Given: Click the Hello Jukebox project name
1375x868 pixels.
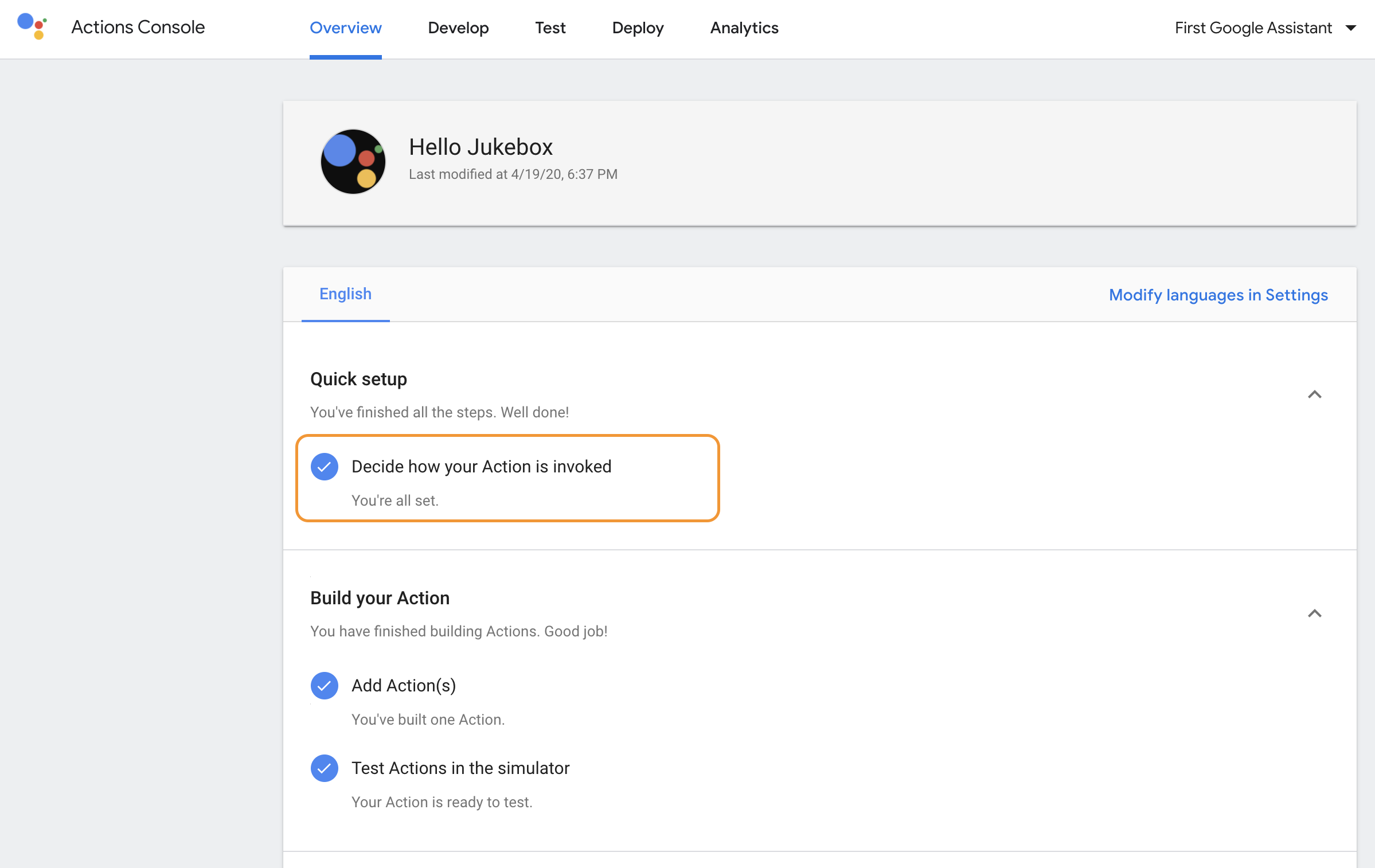Looking at the screenshot, I should [x=481, y=147].
